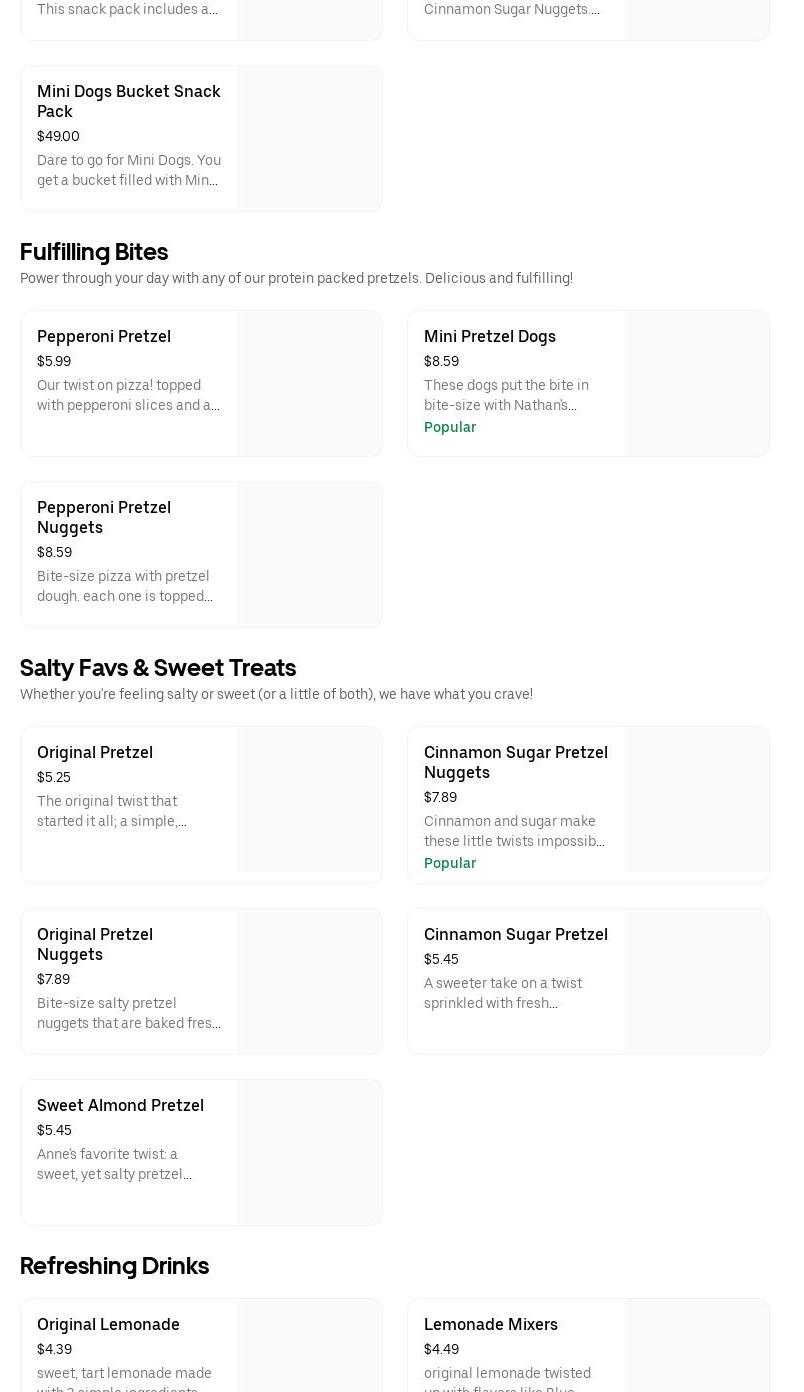Open the Mini Dogs Bucket Snack Pack item
This screenshot has width=804, height=1392.
pos(129,101)
